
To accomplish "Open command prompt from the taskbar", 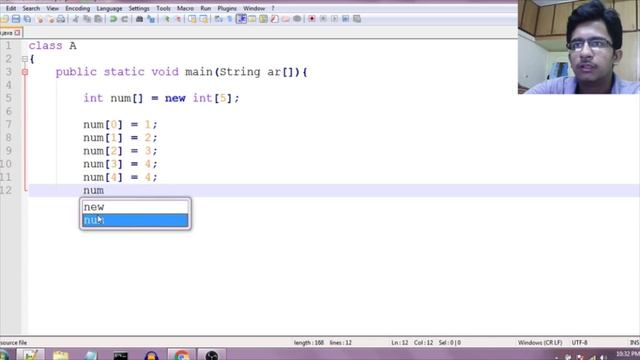I will pyautogui.click(x=120, y=356).
